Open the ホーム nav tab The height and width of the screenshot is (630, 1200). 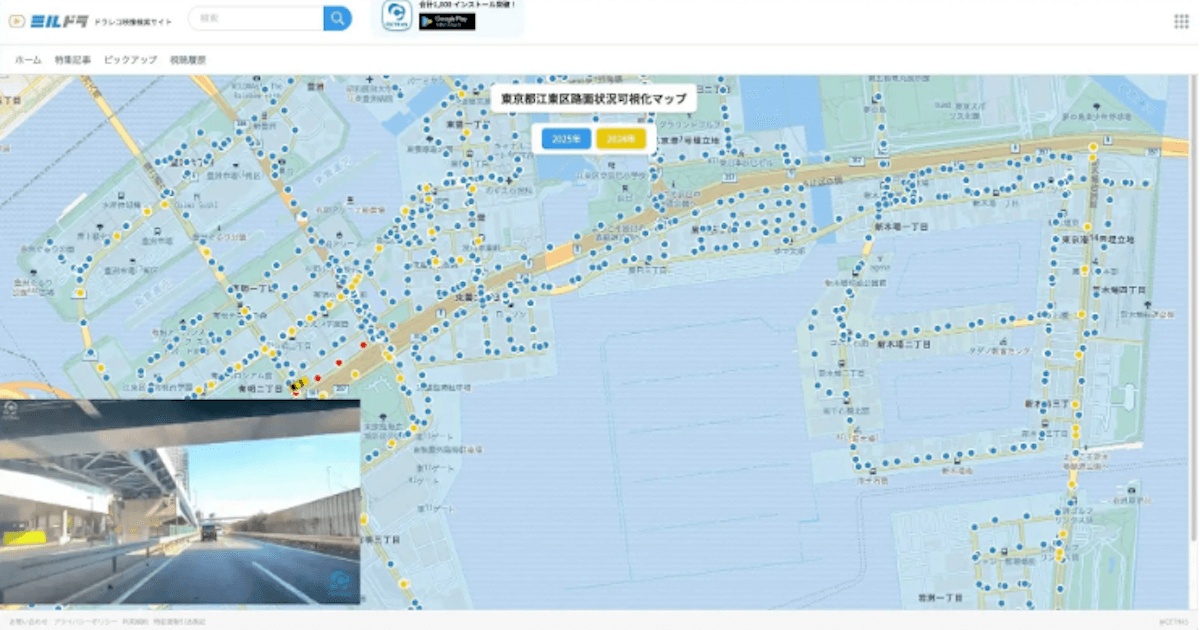pyautogui.click(x=28, y=60)
